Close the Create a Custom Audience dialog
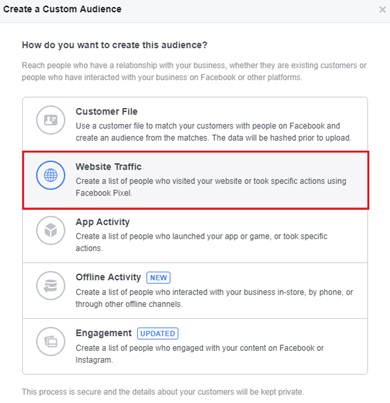Viewport: 390px width, 403px height. tap(382, 10)
